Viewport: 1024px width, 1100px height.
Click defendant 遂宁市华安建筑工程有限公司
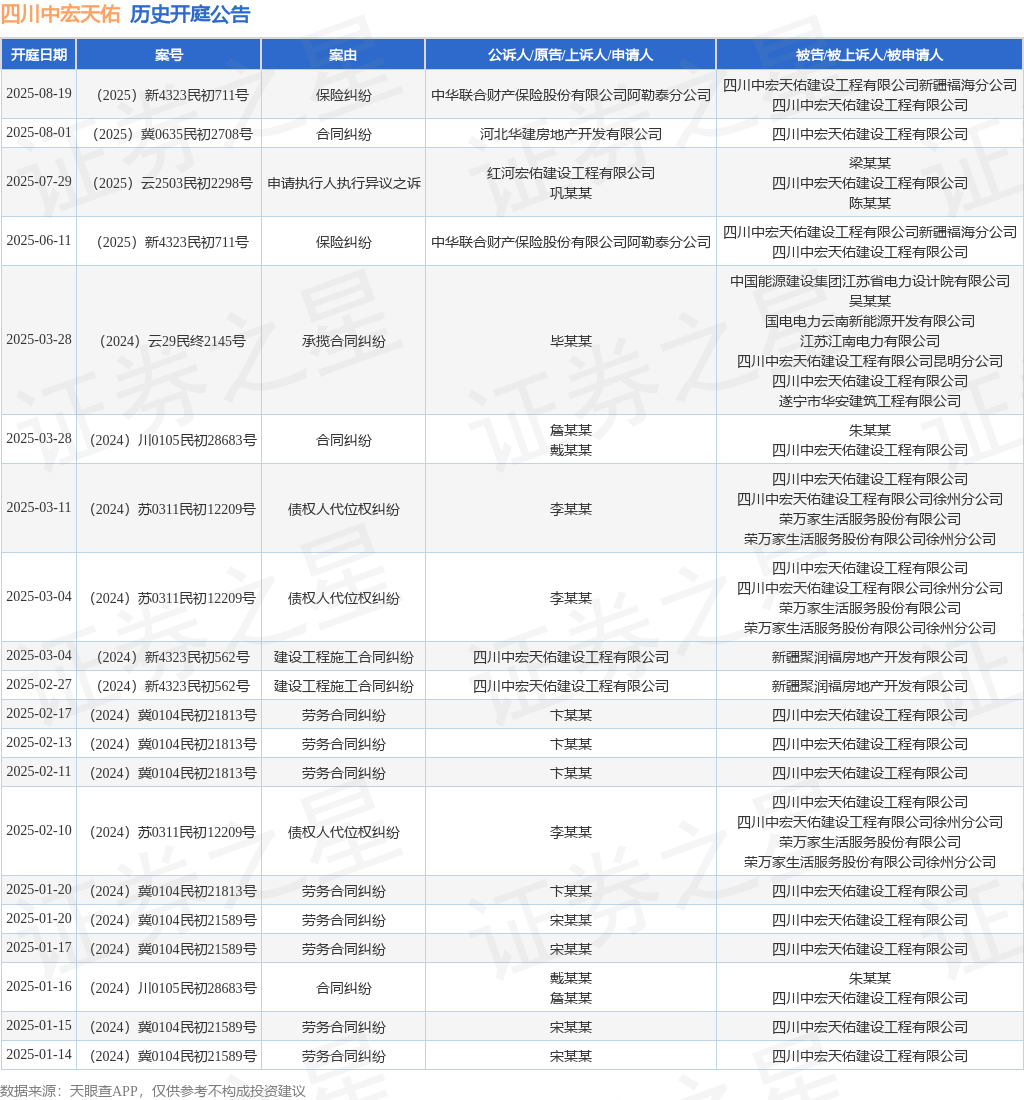(870, 401)
